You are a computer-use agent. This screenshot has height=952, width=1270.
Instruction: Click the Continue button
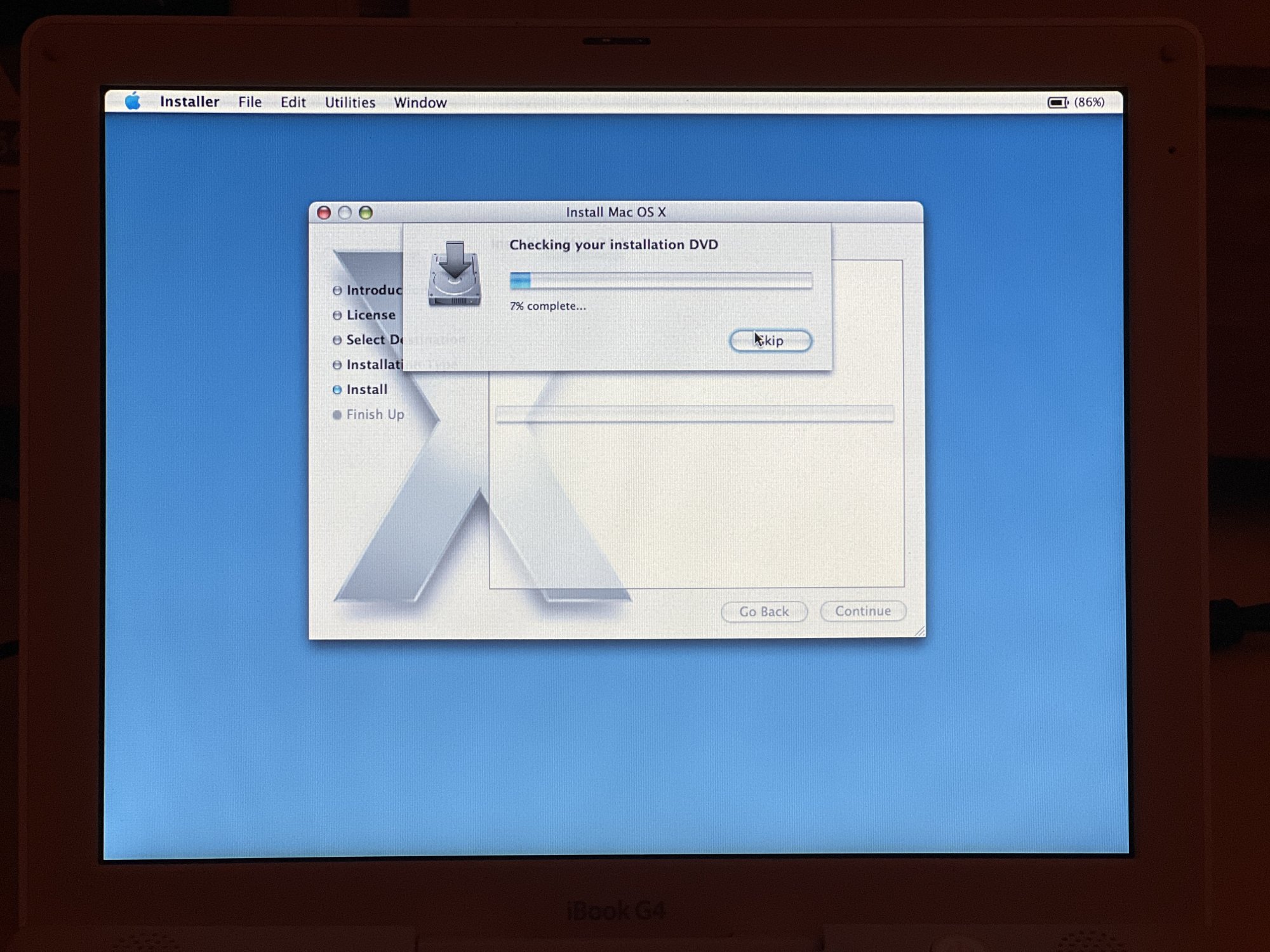click(863, 611)
